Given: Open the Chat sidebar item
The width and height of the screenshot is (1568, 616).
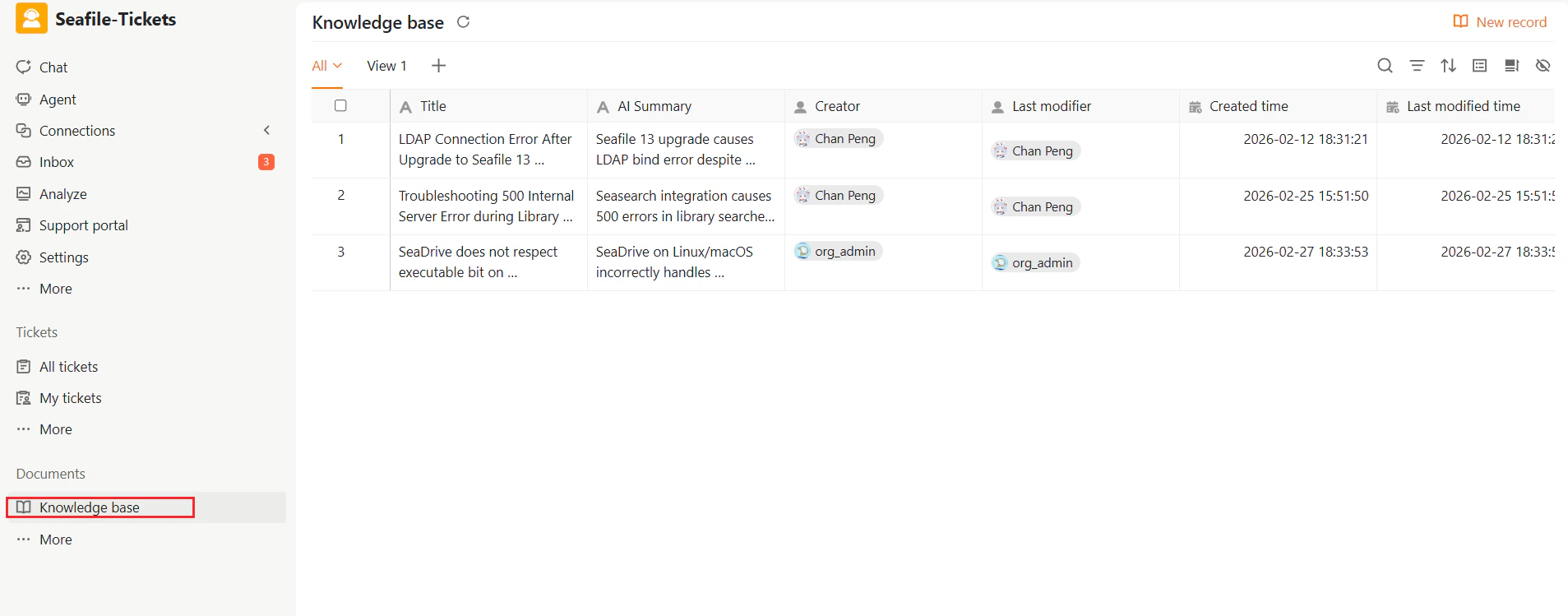Looking at the screenshot, I should tap(53, 67).
